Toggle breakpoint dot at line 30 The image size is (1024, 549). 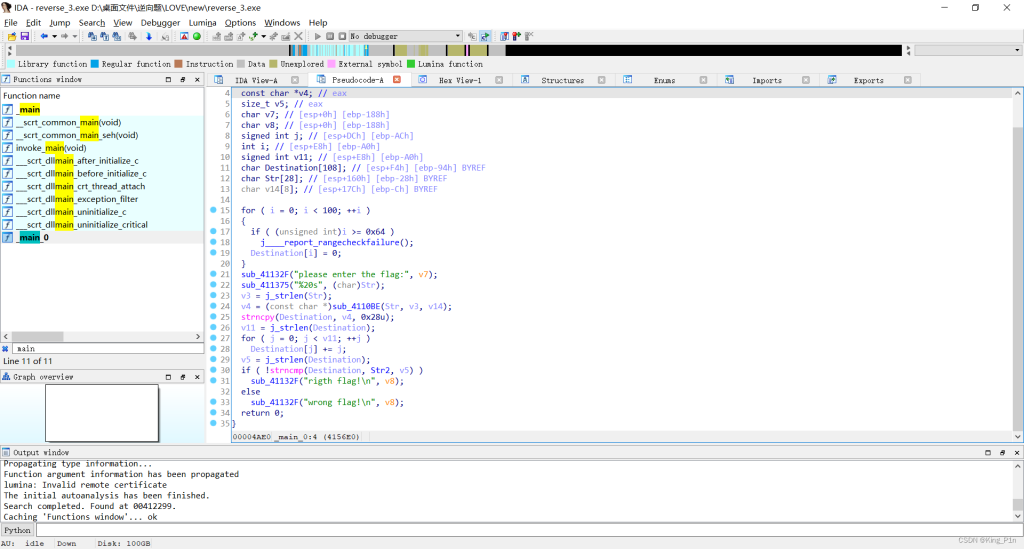click(214, 370)
